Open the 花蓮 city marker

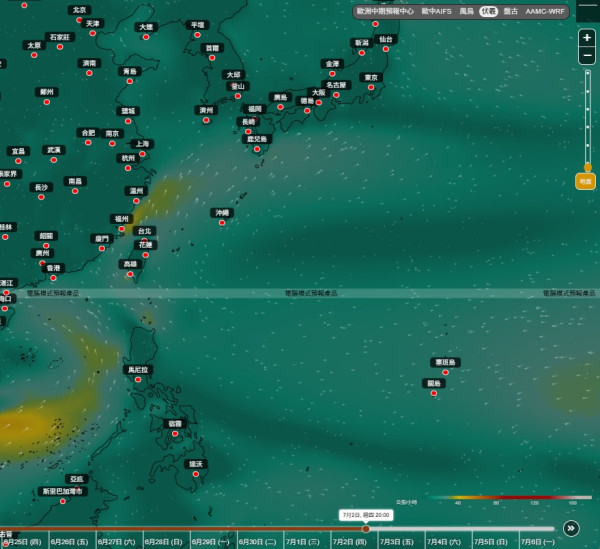coord(145,255)
